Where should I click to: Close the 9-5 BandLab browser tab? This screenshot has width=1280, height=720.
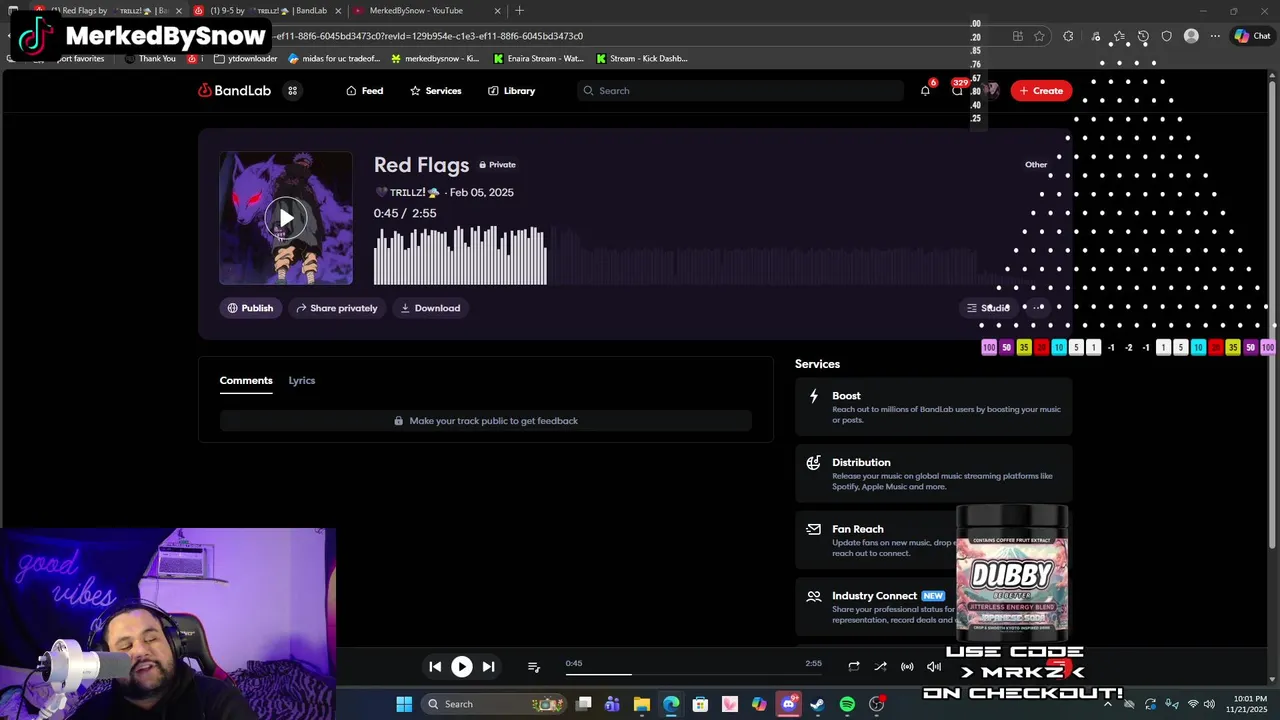coord(338,11)
